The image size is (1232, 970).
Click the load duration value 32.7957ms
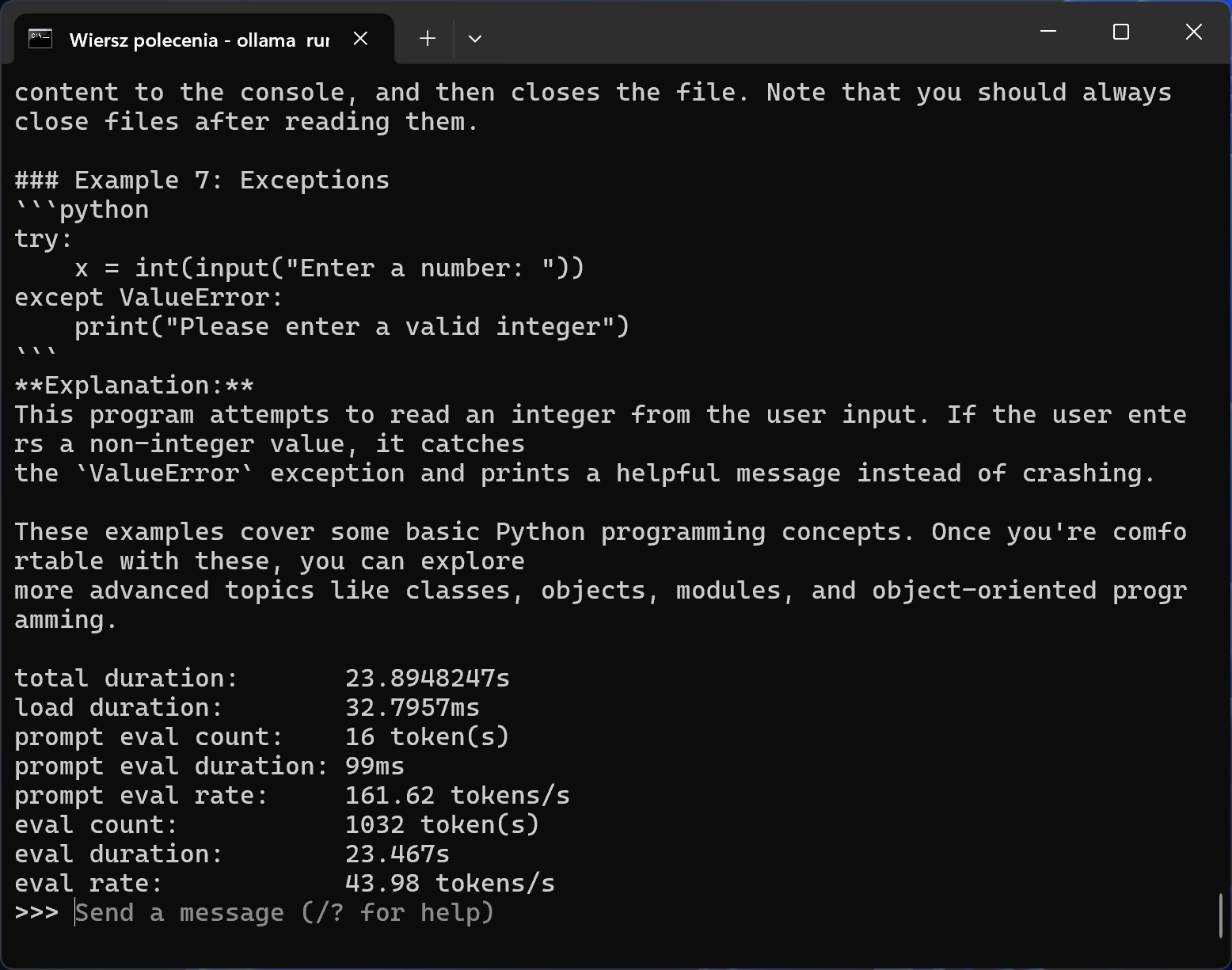click(x=412, y=708)
